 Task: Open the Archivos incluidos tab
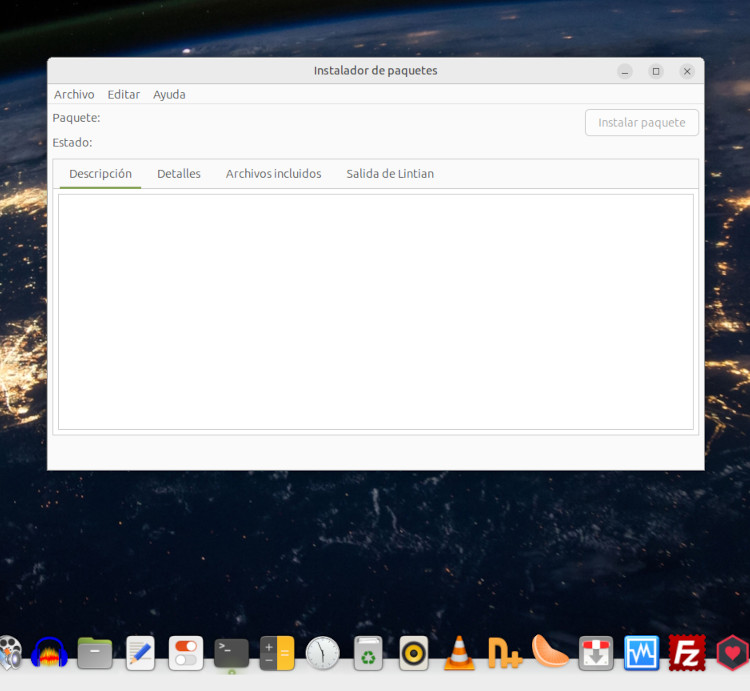pyautogui.click(x=273, y=174)
